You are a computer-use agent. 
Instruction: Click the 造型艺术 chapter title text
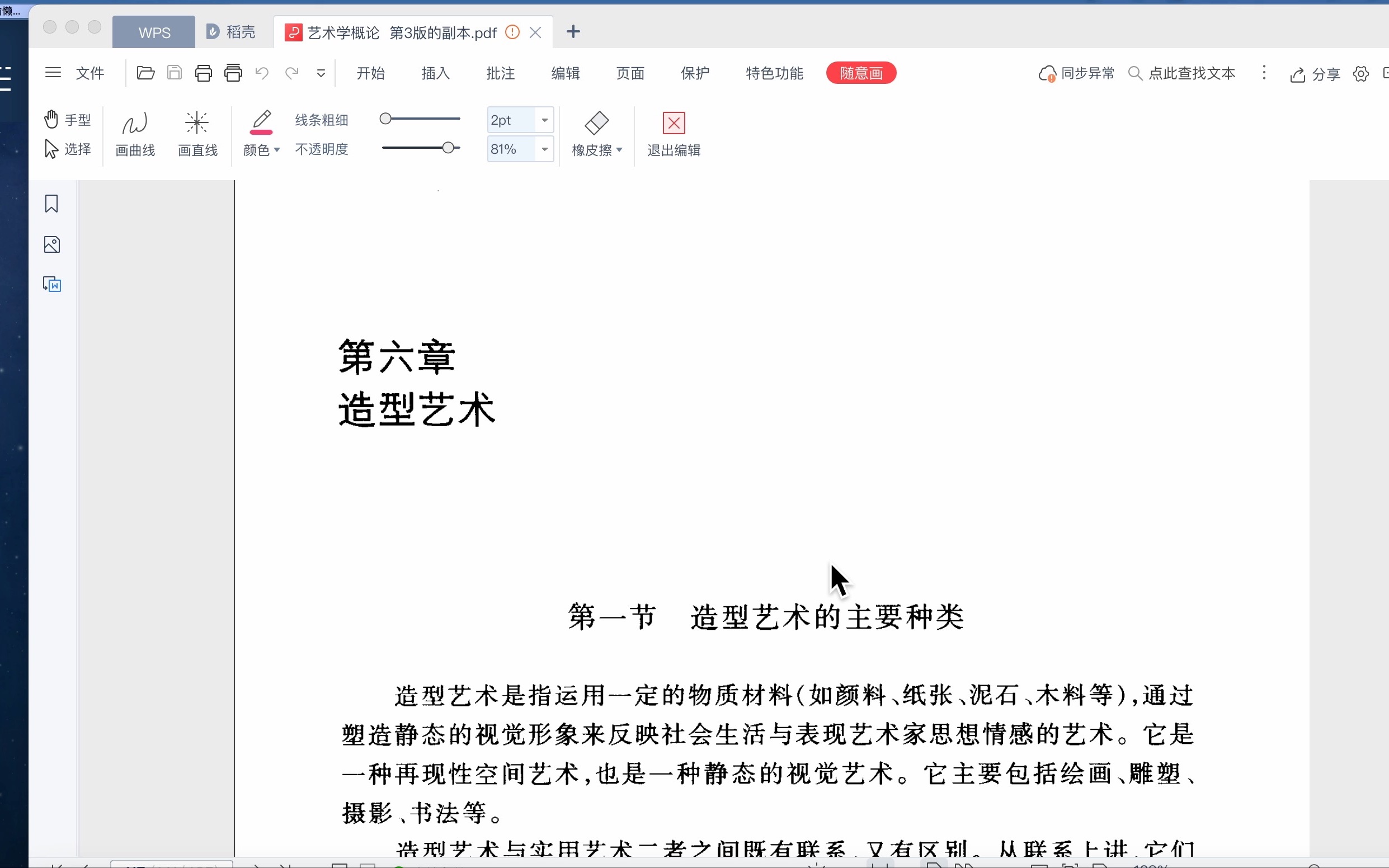click(417, 409)
